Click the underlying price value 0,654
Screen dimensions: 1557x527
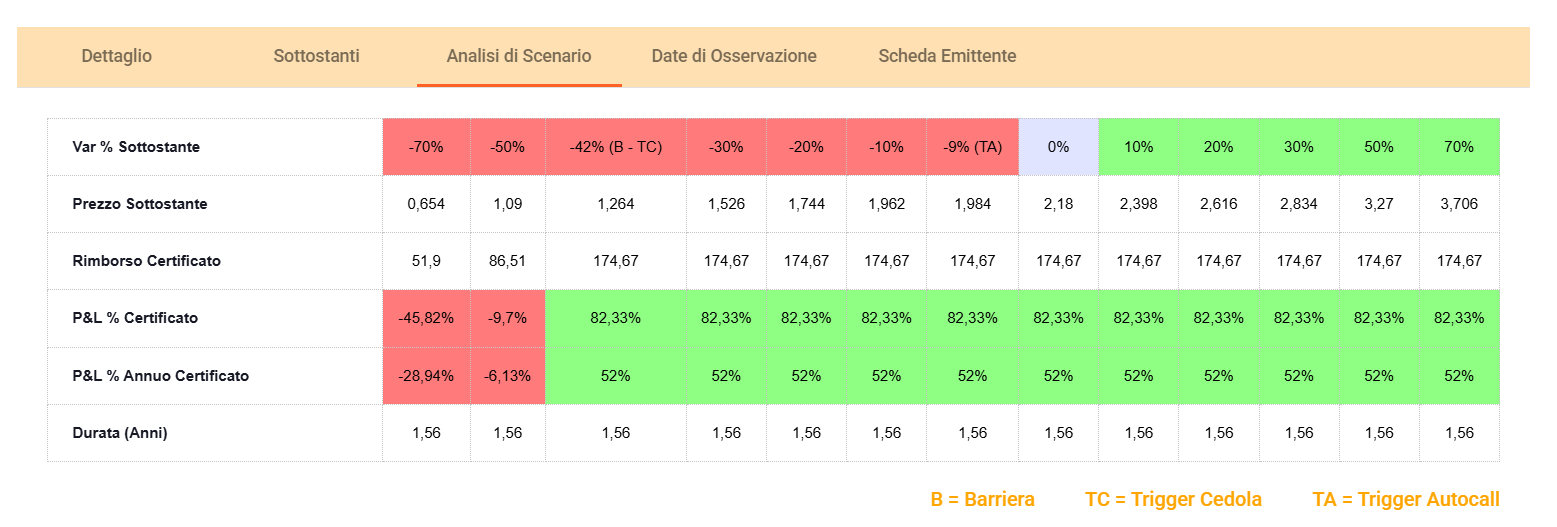(426, 204)
